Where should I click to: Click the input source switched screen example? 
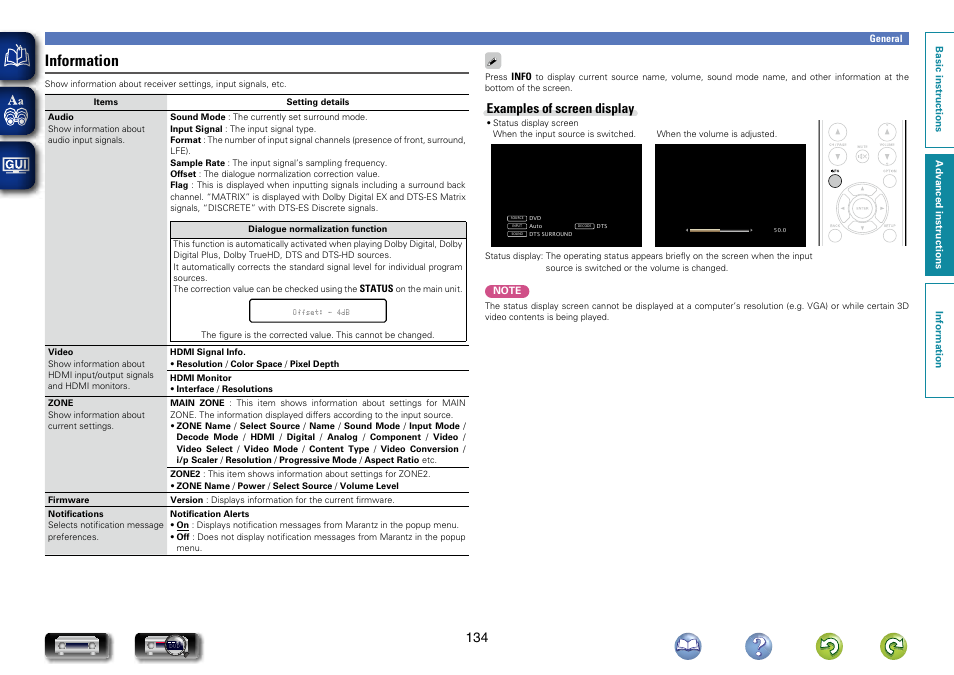pyautogui.click(x=566, y=195)
